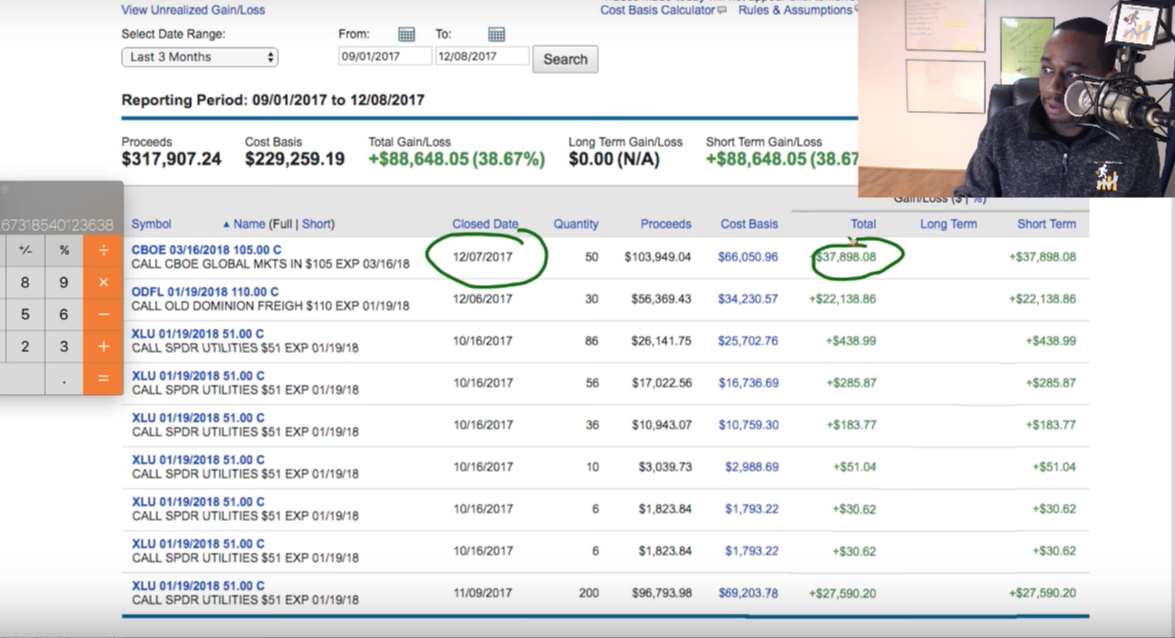Click the proceeds value $56,369.43
This screenshot has height=638, width=1175.
tap(661, 299)
